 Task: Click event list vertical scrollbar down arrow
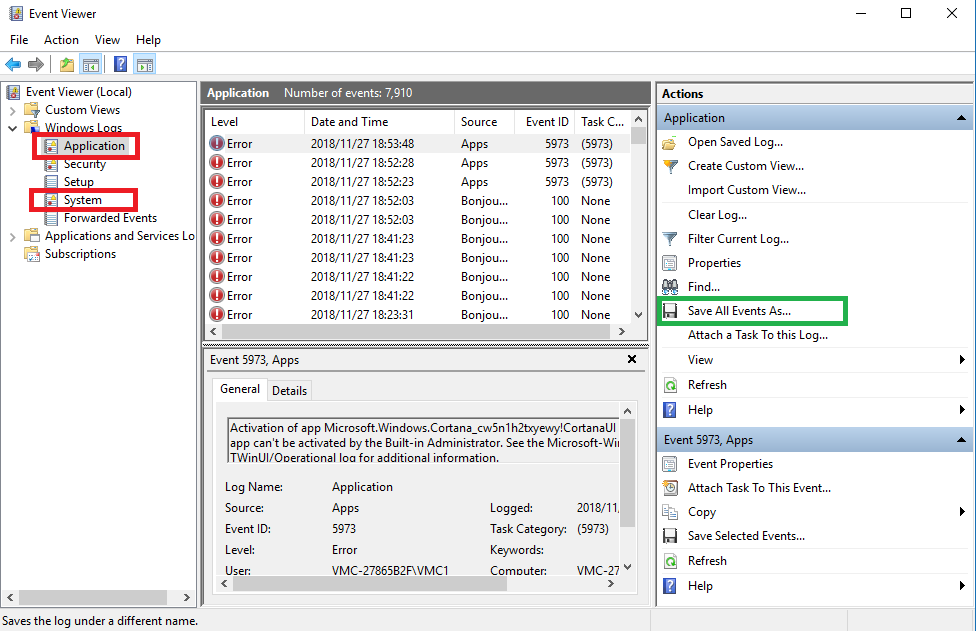pyautogui.click(x=638, y=315)
